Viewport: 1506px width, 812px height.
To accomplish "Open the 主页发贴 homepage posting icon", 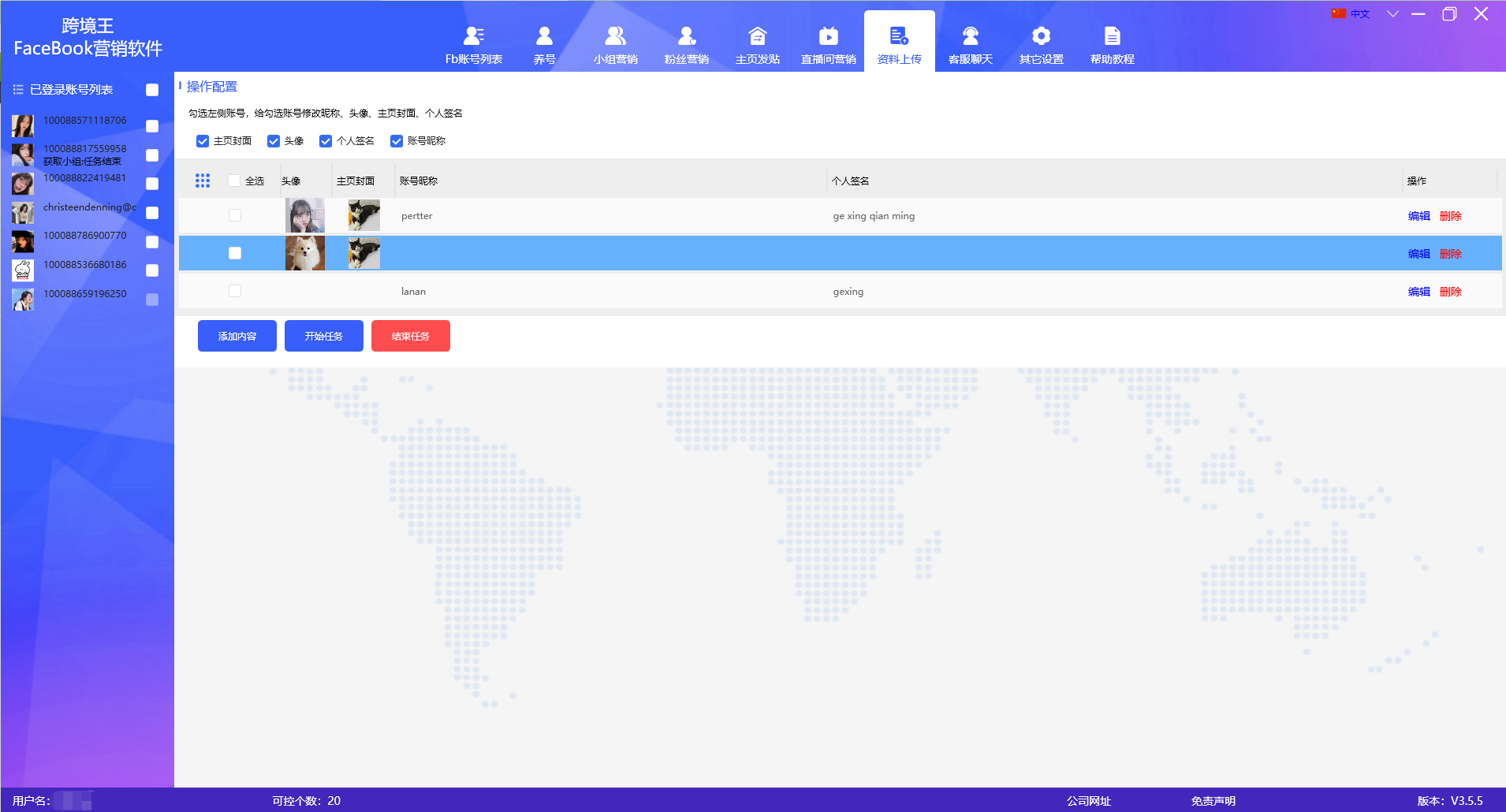I will pos(757,36).
